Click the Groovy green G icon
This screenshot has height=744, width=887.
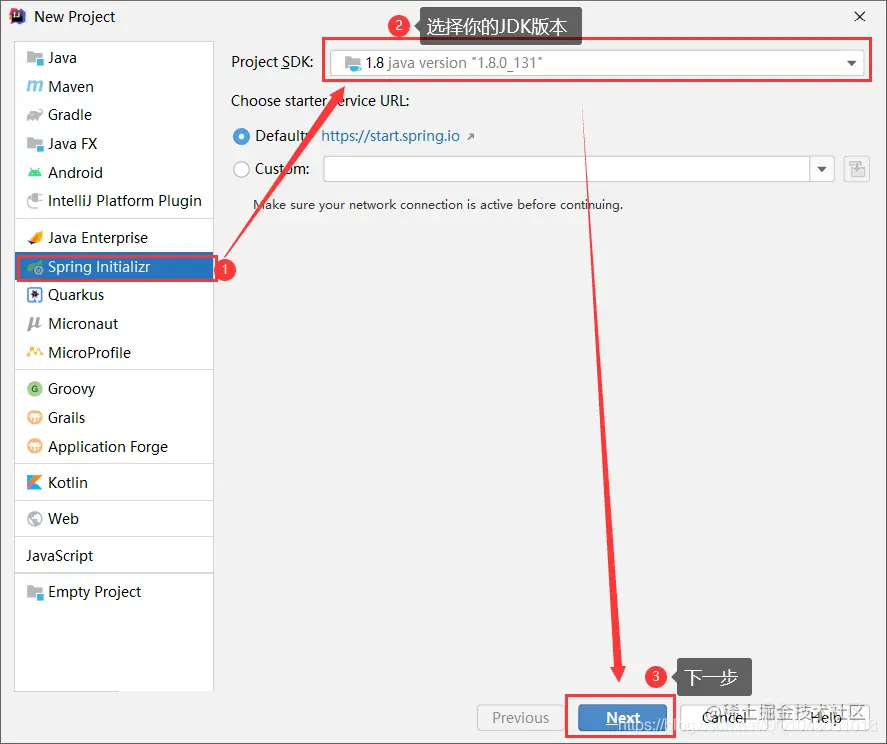[x=35, y=389]
